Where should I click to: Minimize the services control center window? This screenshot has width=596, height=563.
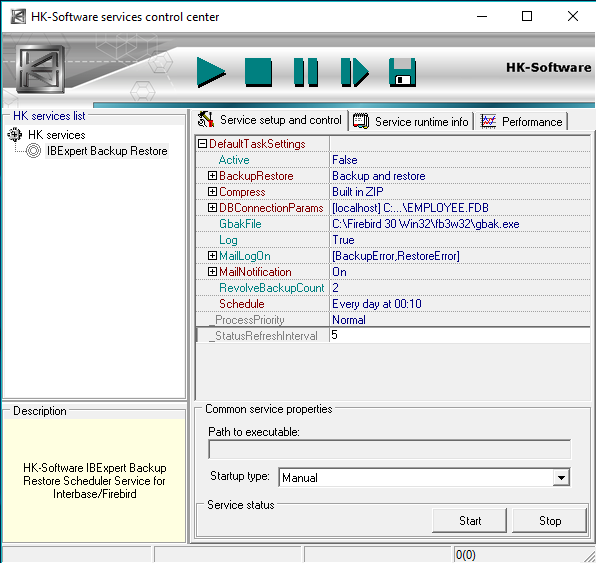click(x=482, y=16)
